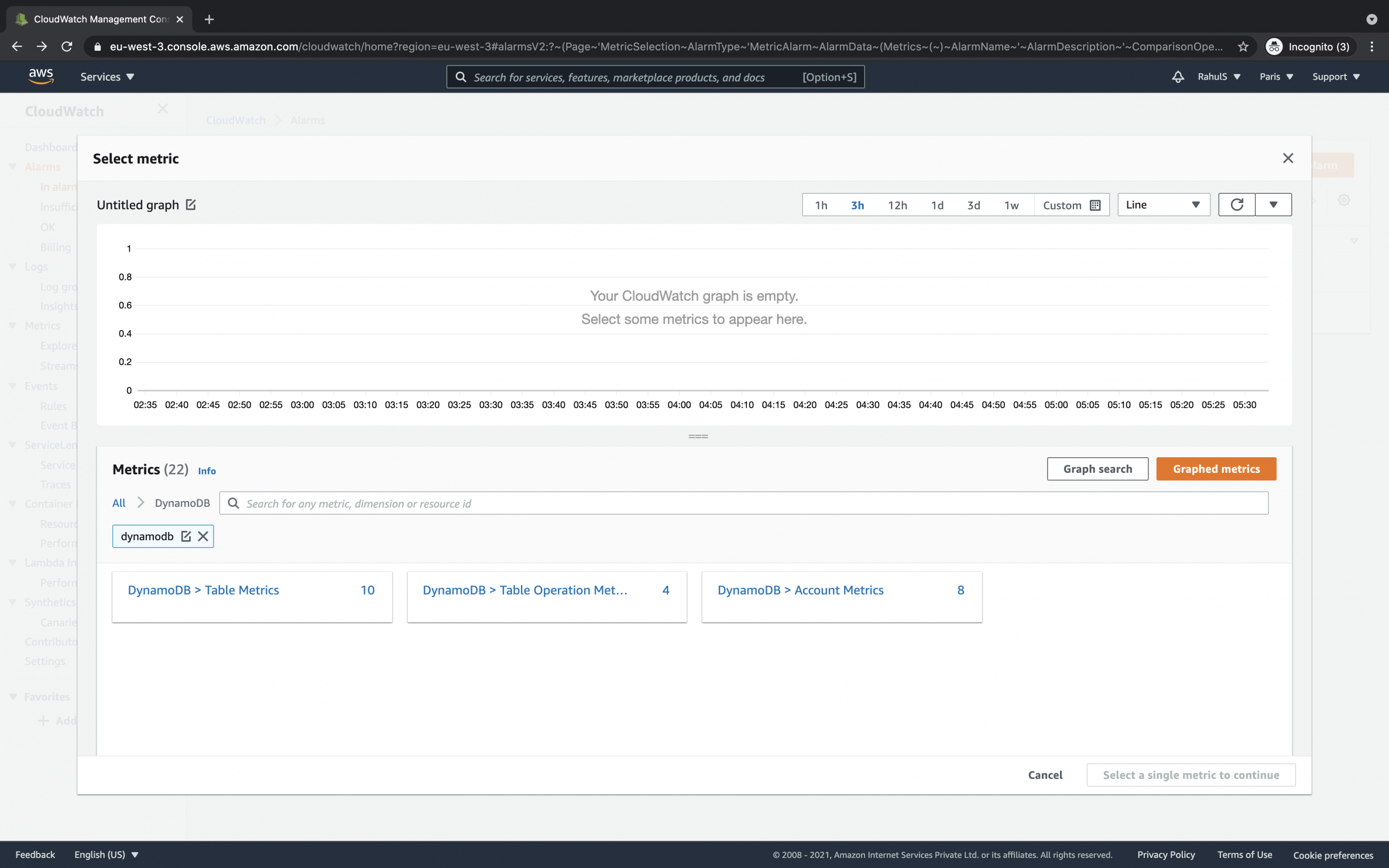Open the Paris region dropdown
Screen dimensions: 1389x868
point(1275,77)
